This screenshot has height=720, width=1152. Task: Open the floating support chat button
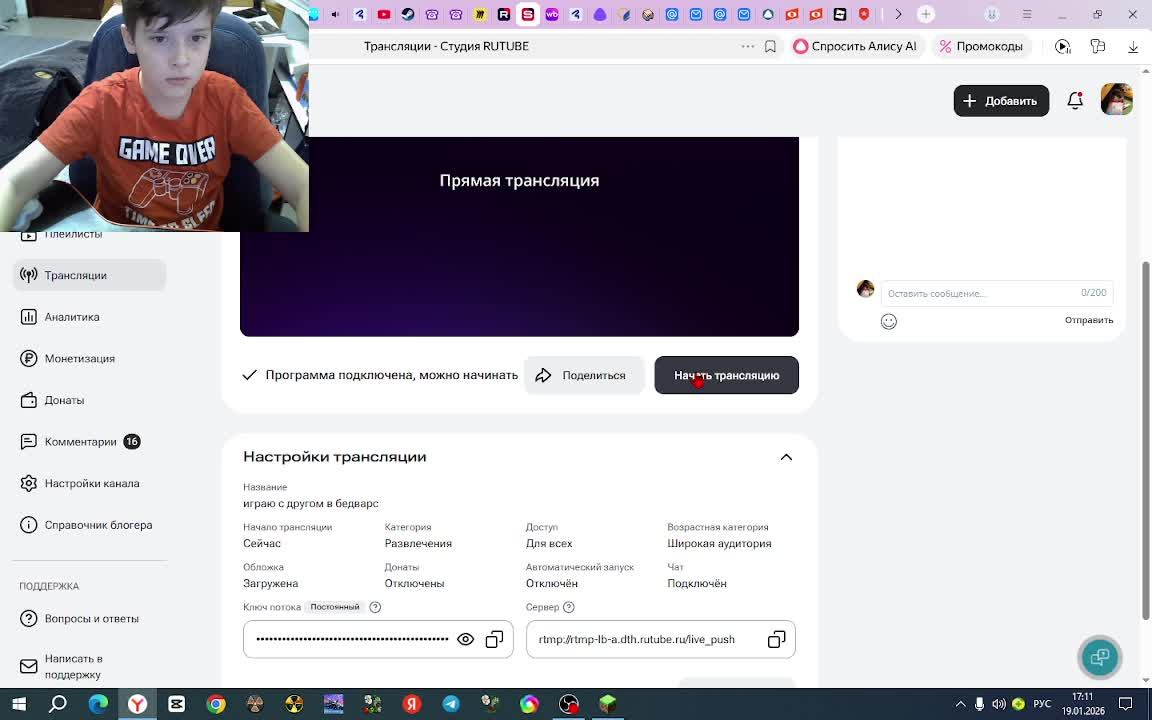click(x=1099, y=657)
